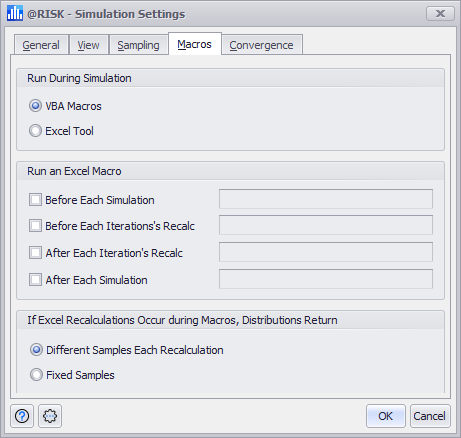The height and width of the screenshot is (438, 461).
Task: Confirm settings with the OK button
Action: pos(386,416)
